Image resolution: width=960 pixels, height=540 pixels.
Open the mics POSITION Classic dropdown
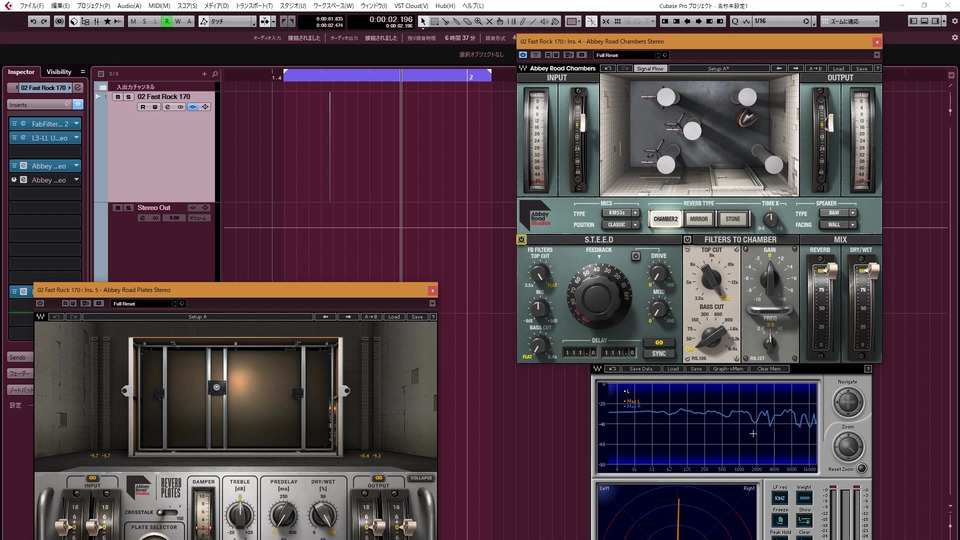[620, 225]
